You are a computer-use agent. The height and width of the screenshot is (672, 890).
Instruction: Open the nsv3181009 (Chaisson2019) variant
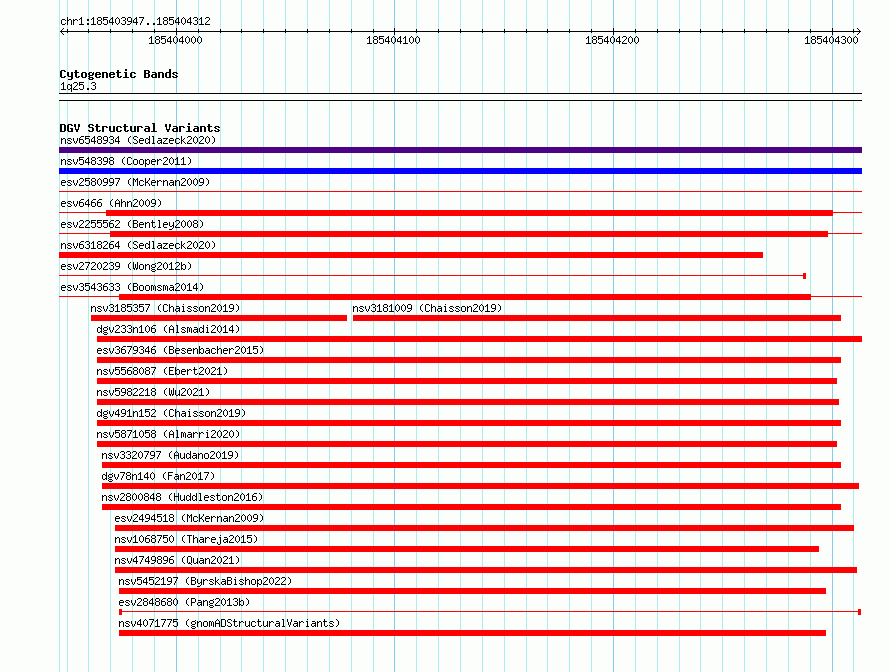[427, 308]
